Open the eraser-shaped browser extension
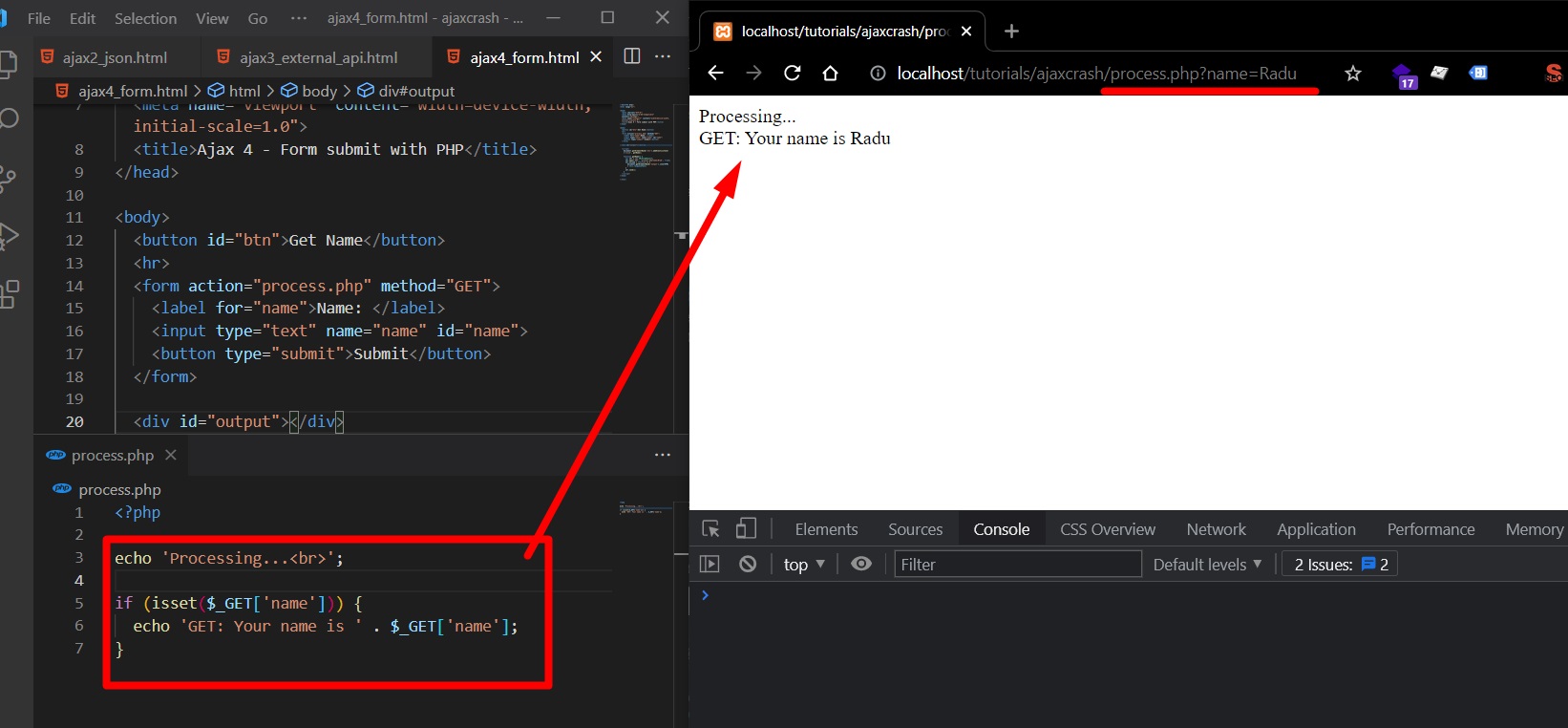Screen dimensions: 1568x728 click(1439, 73)
